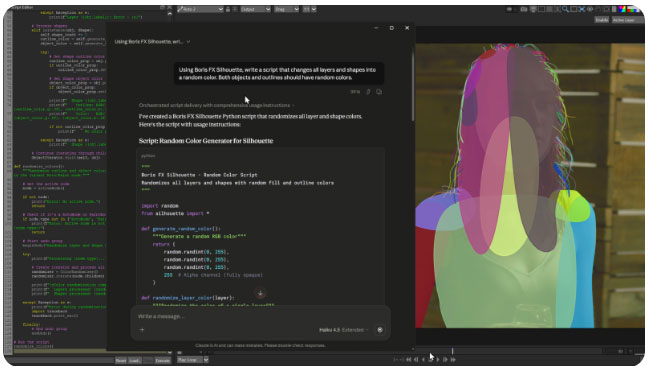
Task: Click the stop response button in chat
Action: 380,330
